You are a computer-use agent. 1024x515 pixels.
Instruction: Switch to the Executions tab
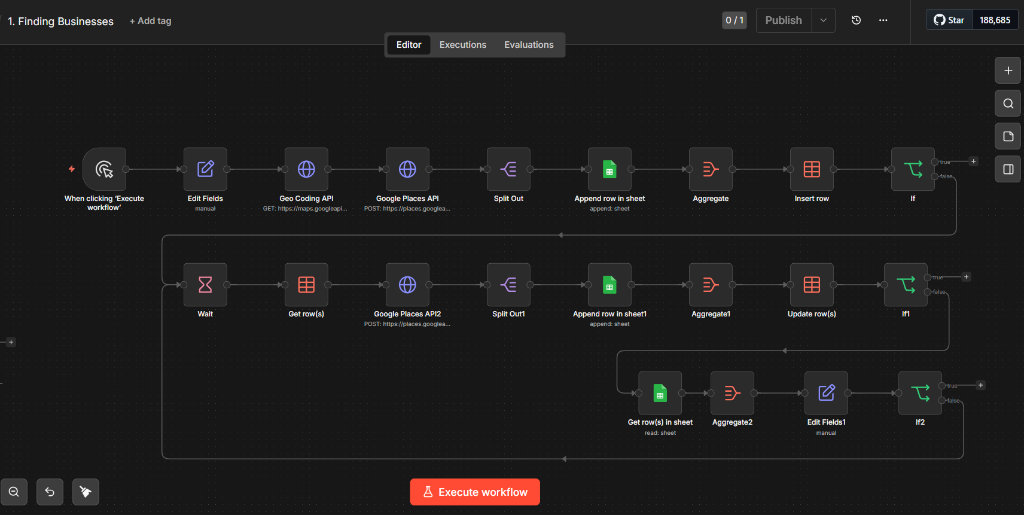click(462, 44)
